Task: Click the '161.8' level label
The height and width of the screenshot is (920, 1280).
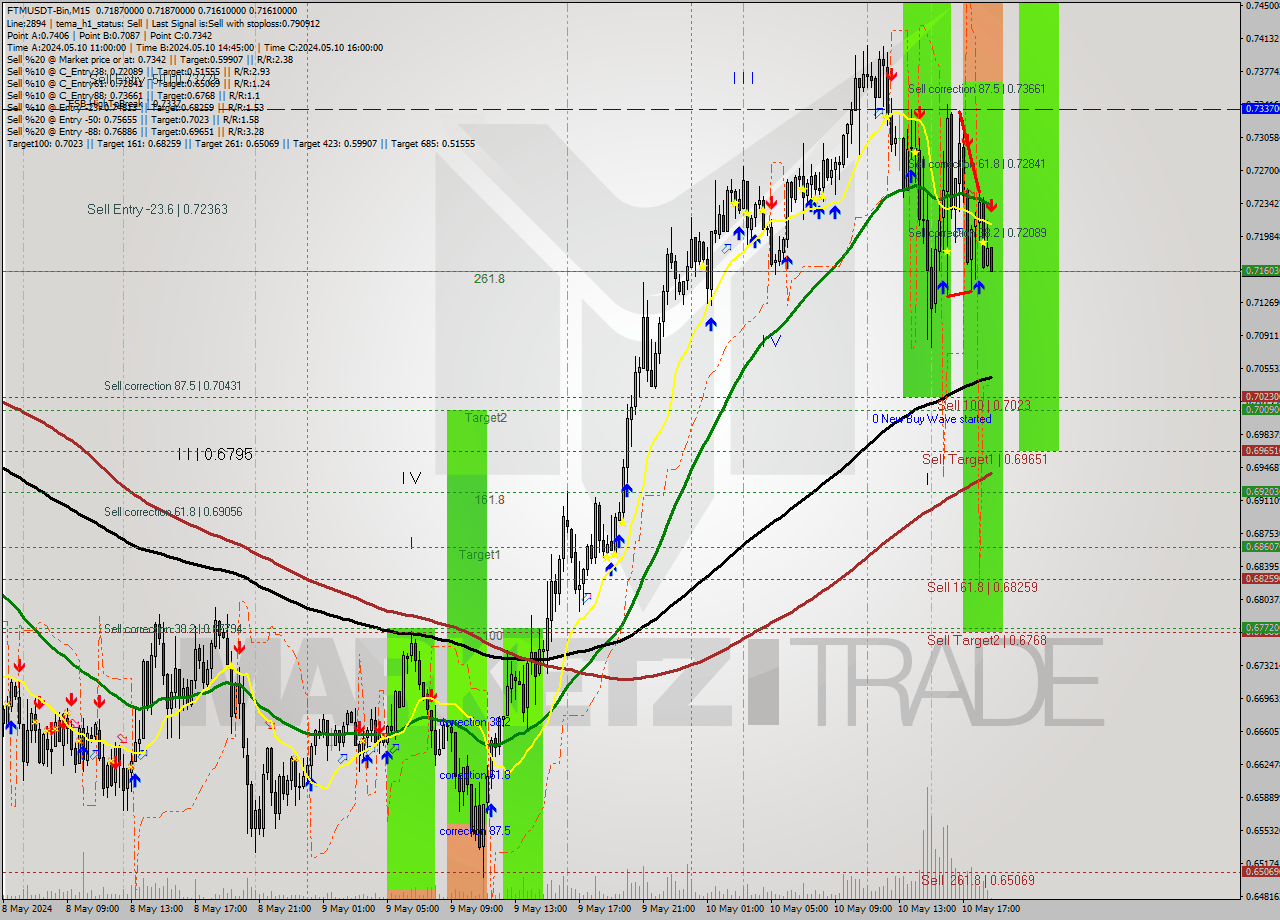Action: 489,499
